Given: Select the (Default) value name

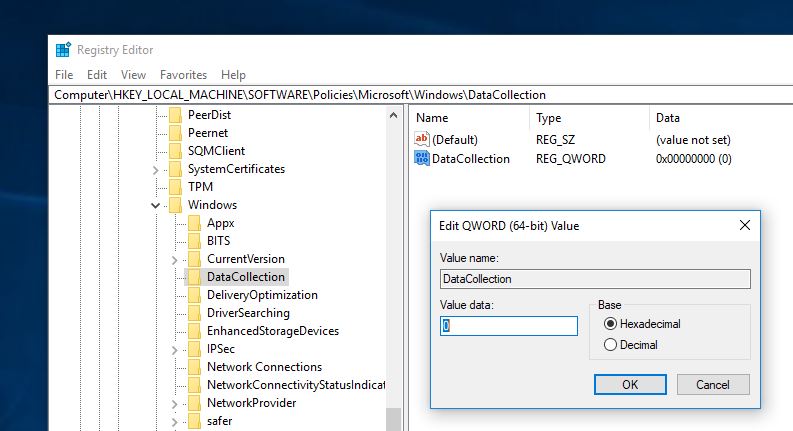Looking at the screenshot, I should [455, 140].
